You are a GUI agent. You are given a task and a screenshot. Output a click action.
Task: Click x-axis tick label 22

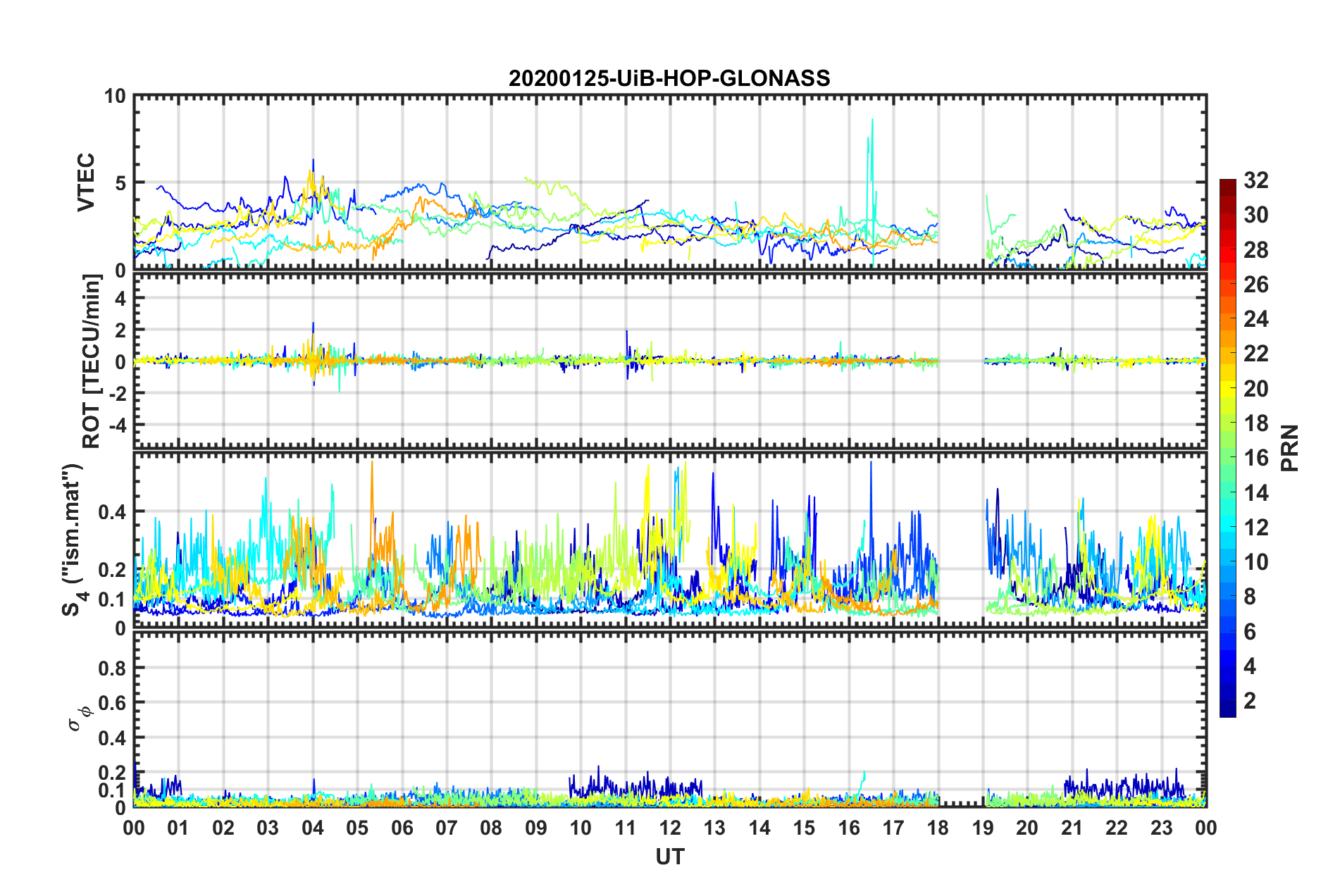[x=1117, y=828]
